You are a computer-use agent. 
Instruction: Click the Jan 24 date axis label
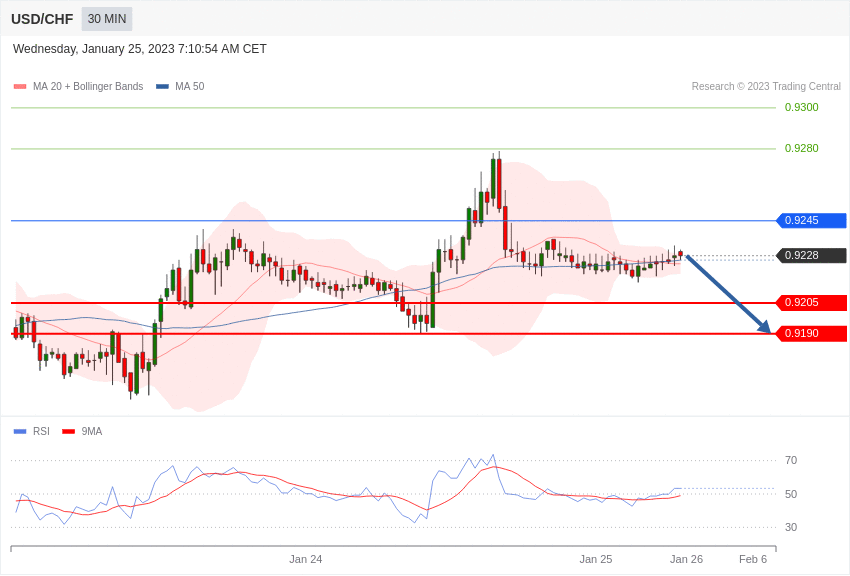tap(306, 559)
